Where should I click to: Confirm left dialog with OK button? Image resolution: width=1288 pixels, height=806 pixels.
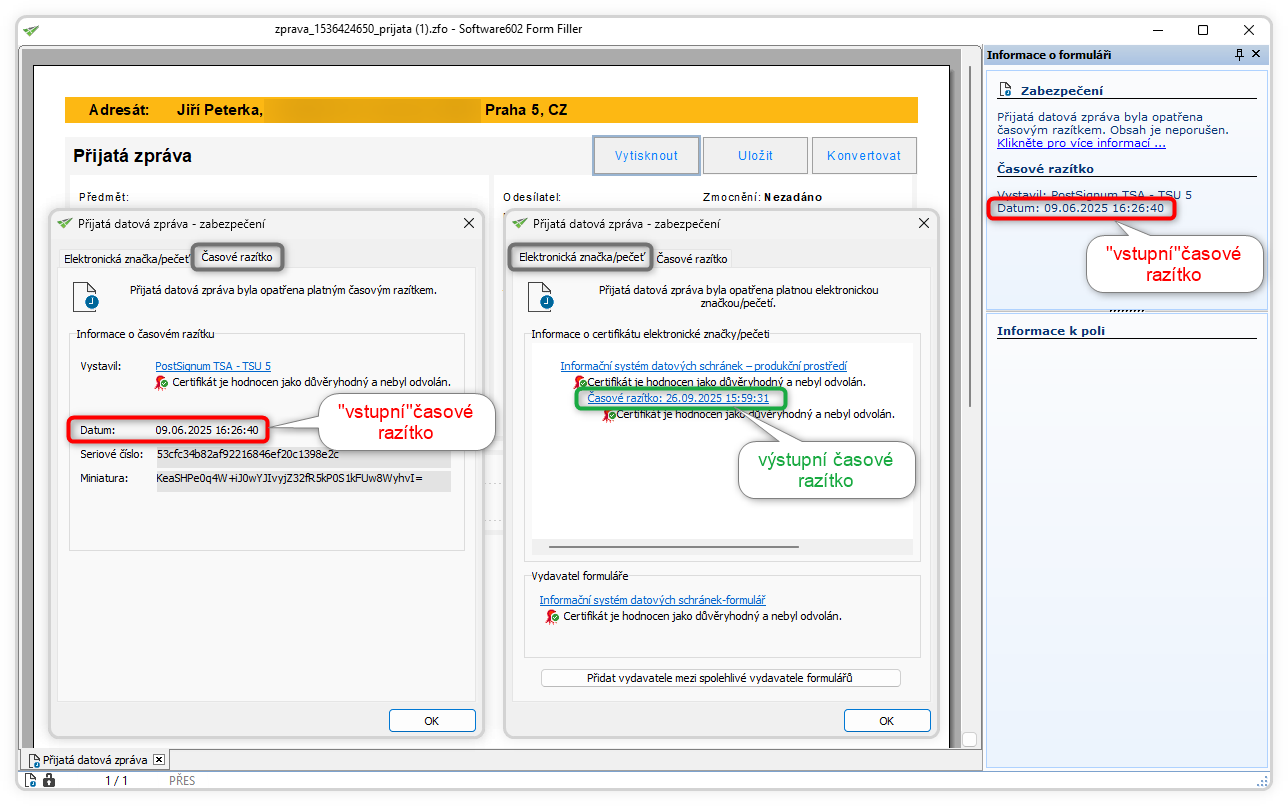(x=432, y=720)
